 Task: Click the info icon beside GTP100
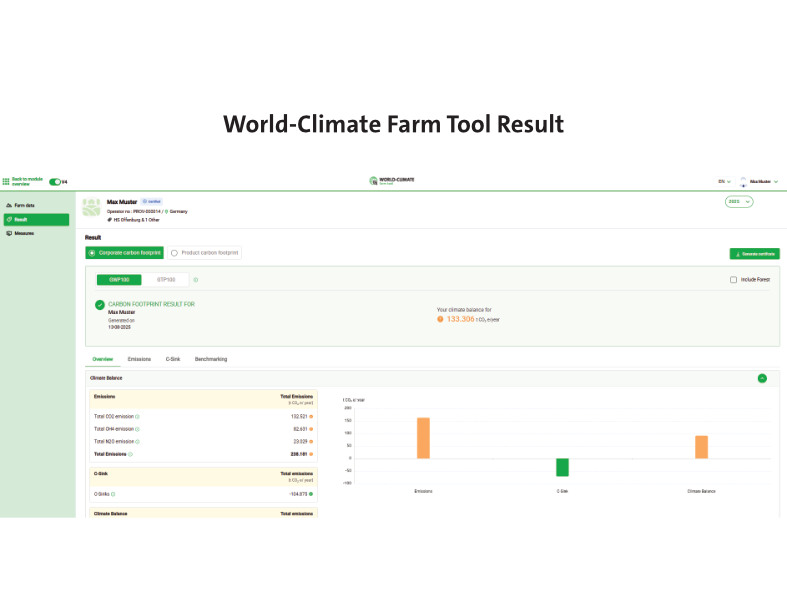(195, 280)
